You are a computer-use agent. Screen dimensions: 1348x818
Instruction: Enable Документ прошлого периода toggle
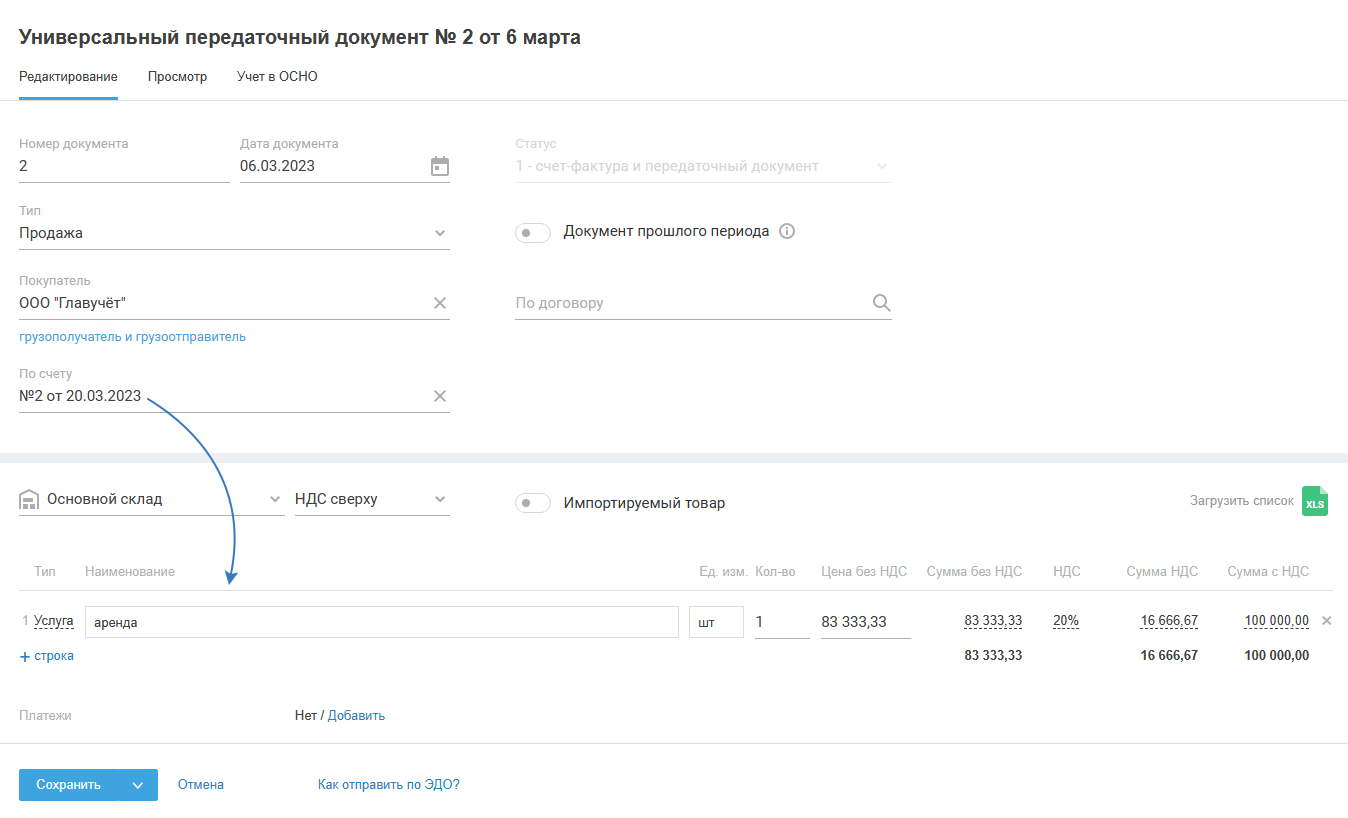(x=533, y=233)
